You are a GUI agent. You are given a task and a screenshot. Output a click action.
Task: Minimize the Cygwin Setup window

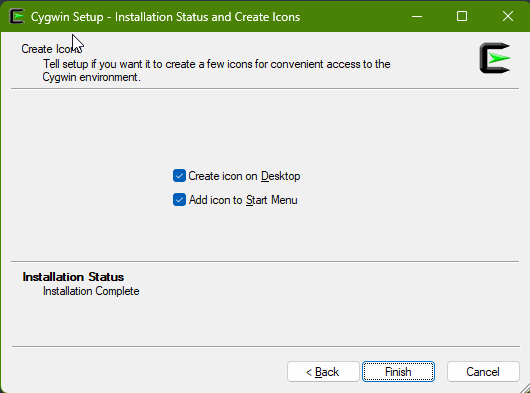(x=417, y=16)
